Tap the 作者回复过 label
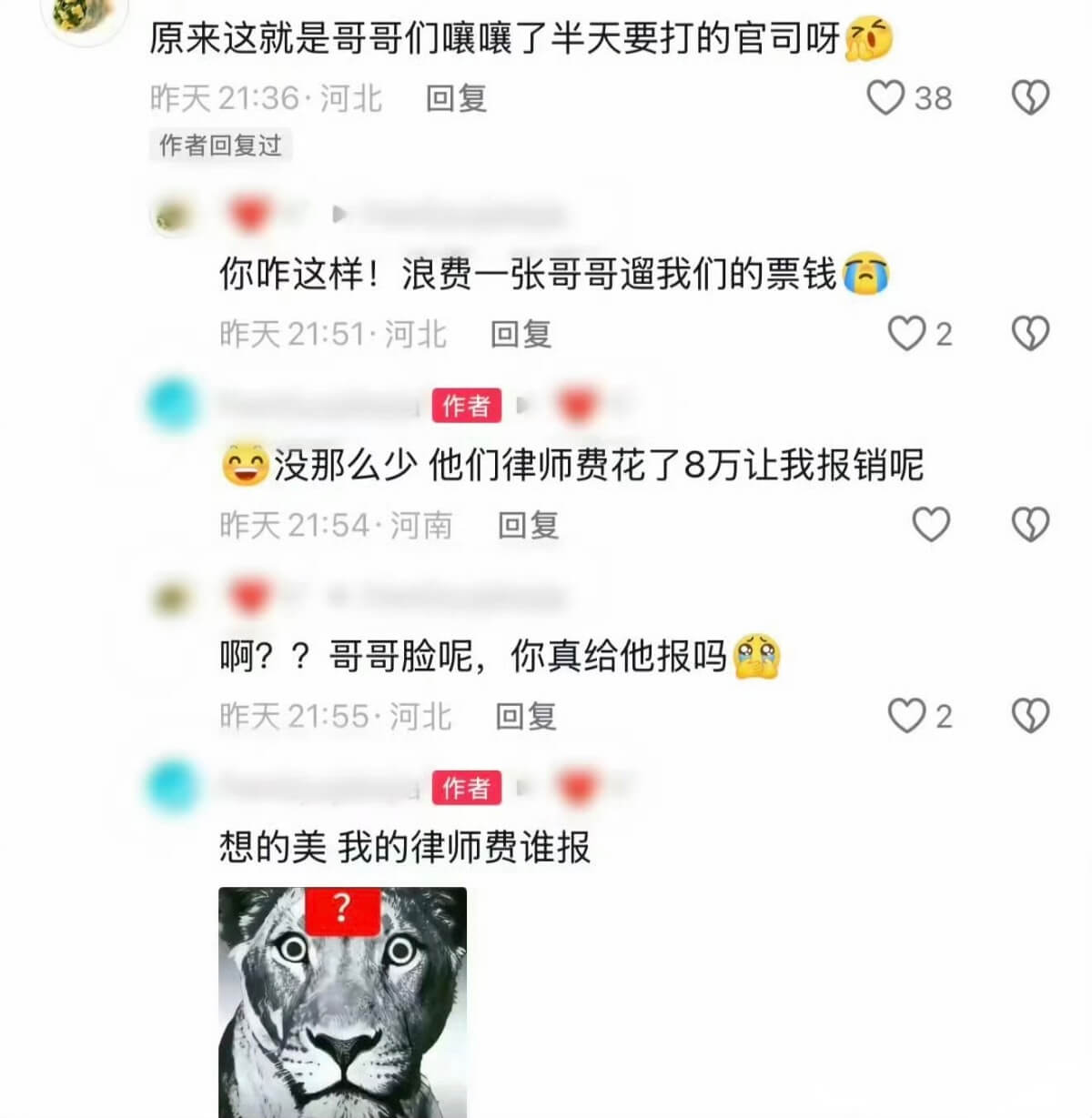Viewport: 1092px width, 1118px height. point(220,146)
